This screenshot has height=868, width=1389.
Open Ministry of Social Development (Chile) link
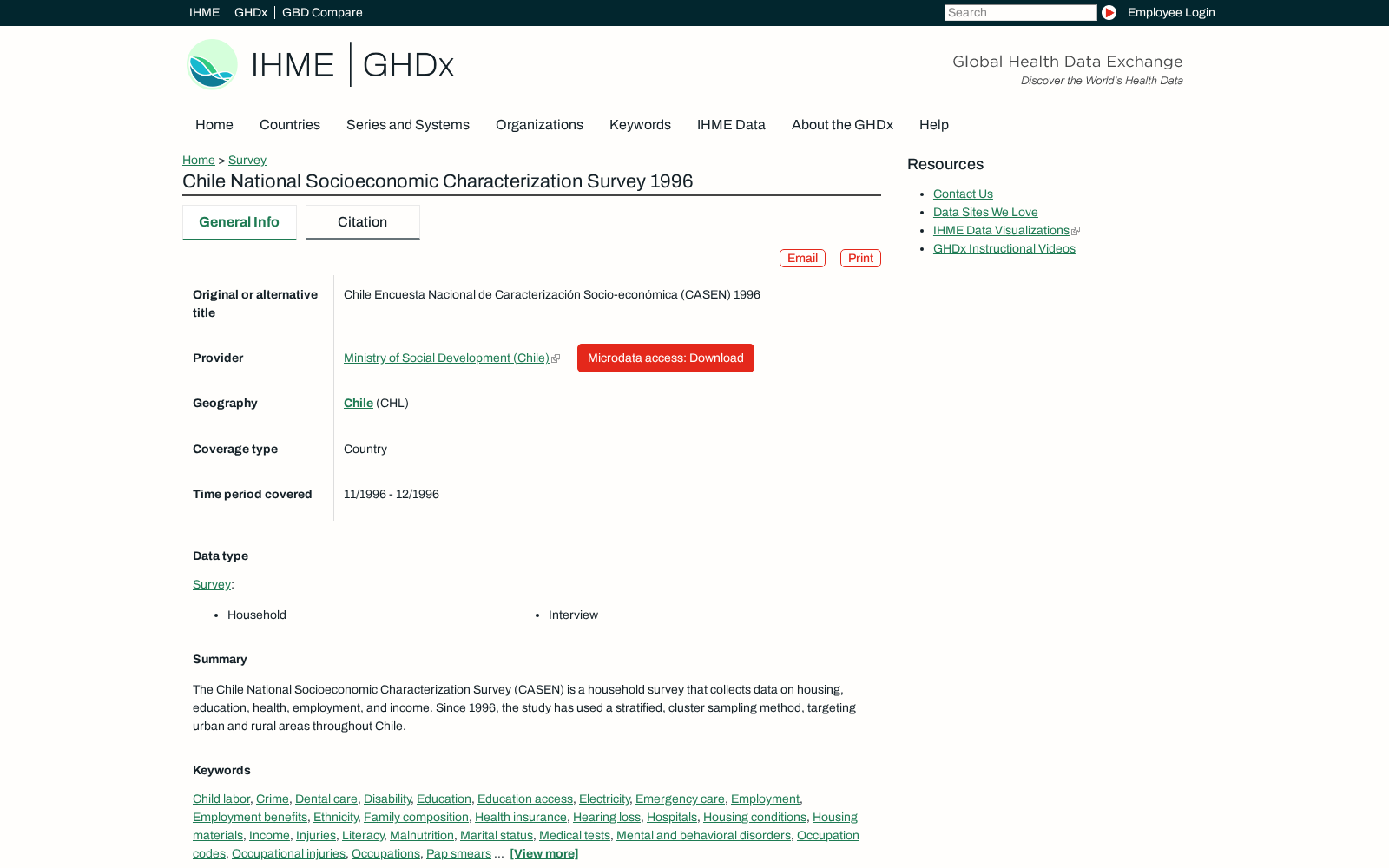coord(446,358)
